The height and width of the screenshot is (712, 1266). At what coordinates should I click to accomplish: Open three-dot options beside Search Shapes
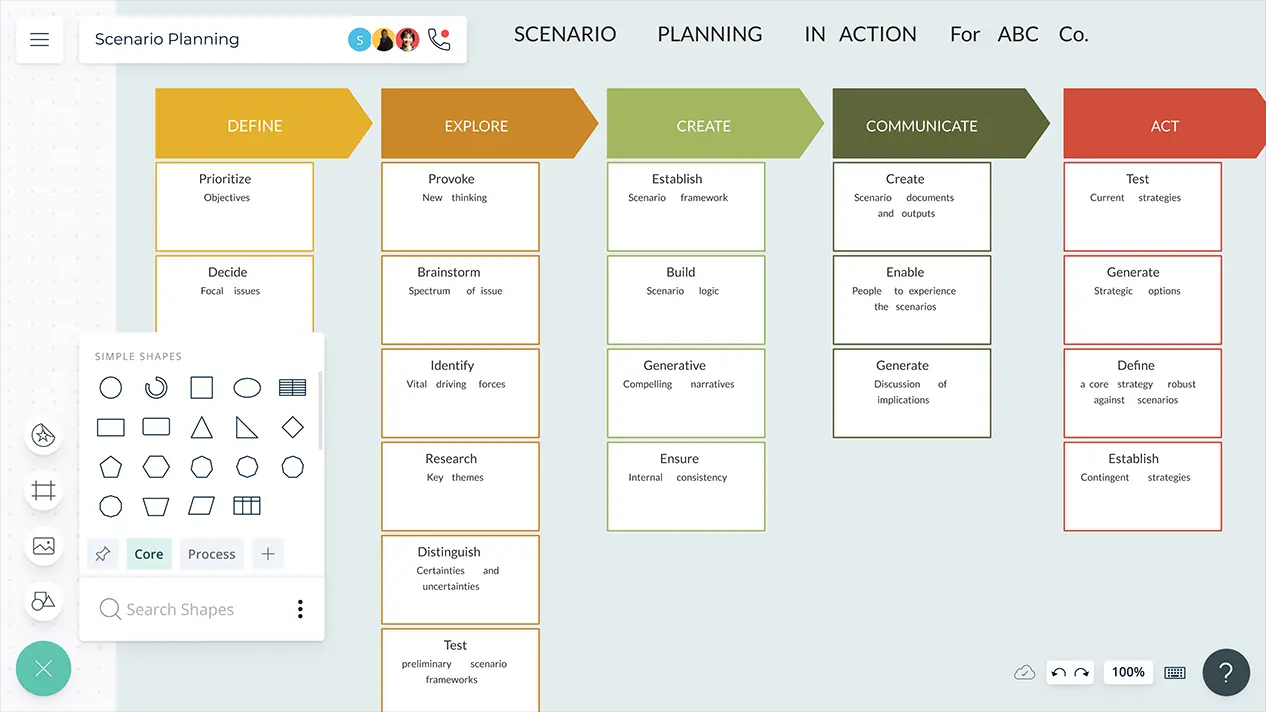(300, 609)
